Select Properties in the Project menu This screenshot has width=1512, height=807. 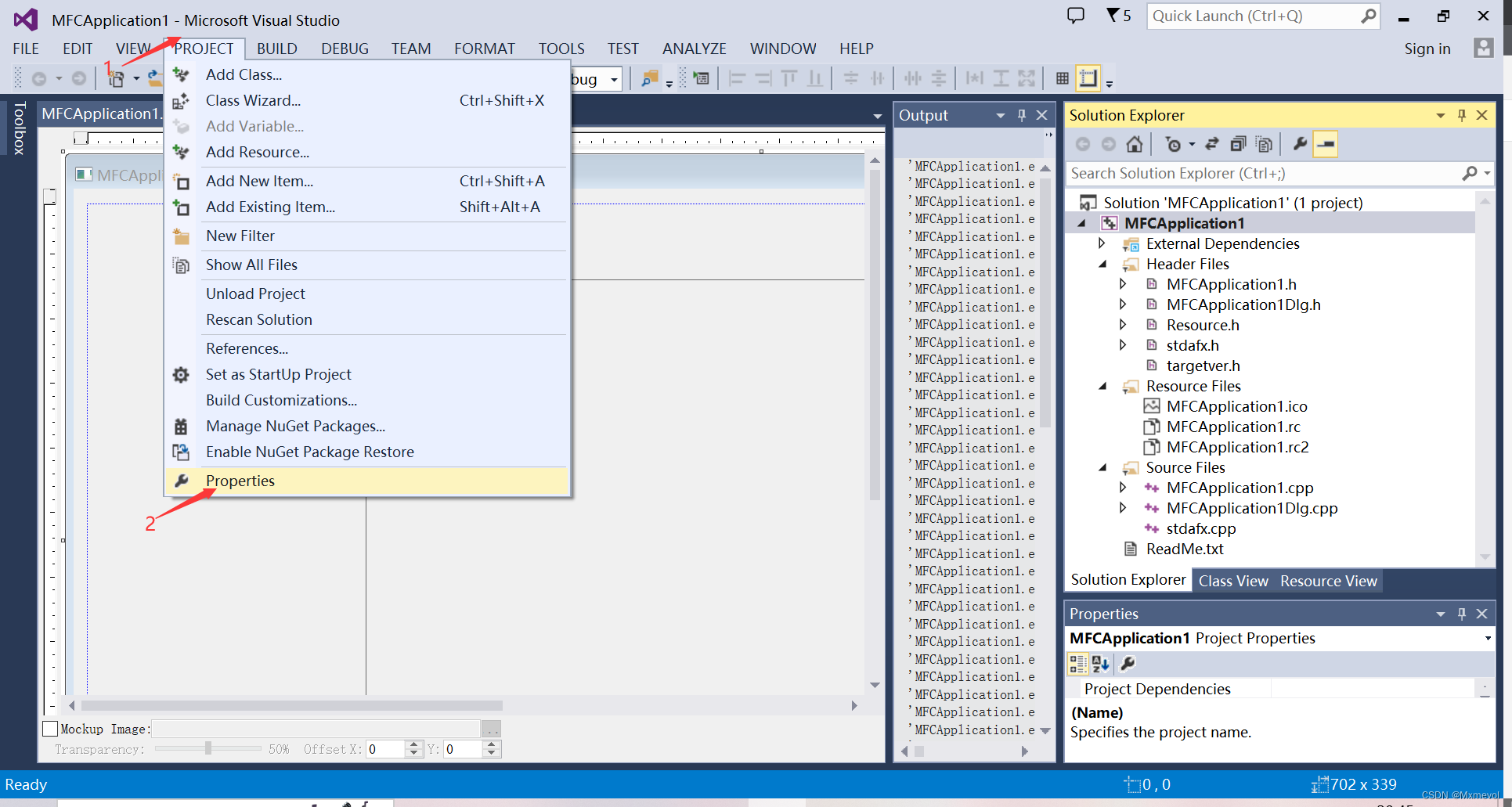366,481
